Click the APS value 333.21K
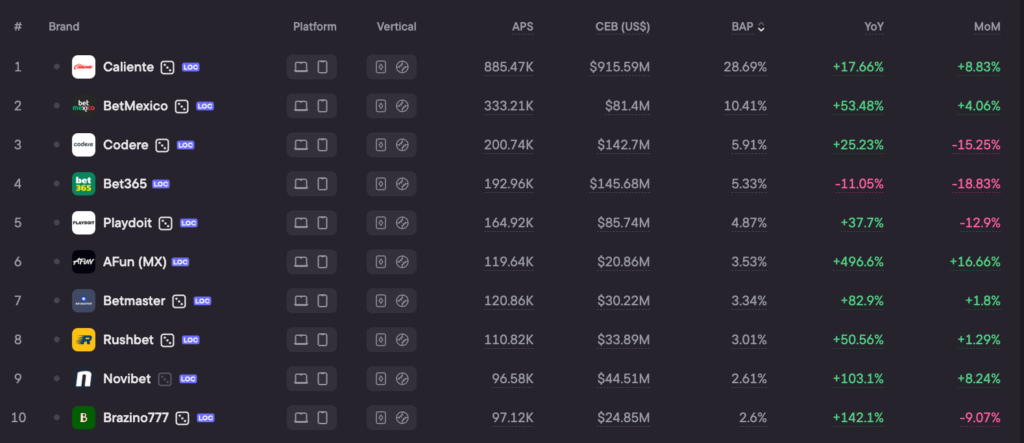 tap(509, 106)
